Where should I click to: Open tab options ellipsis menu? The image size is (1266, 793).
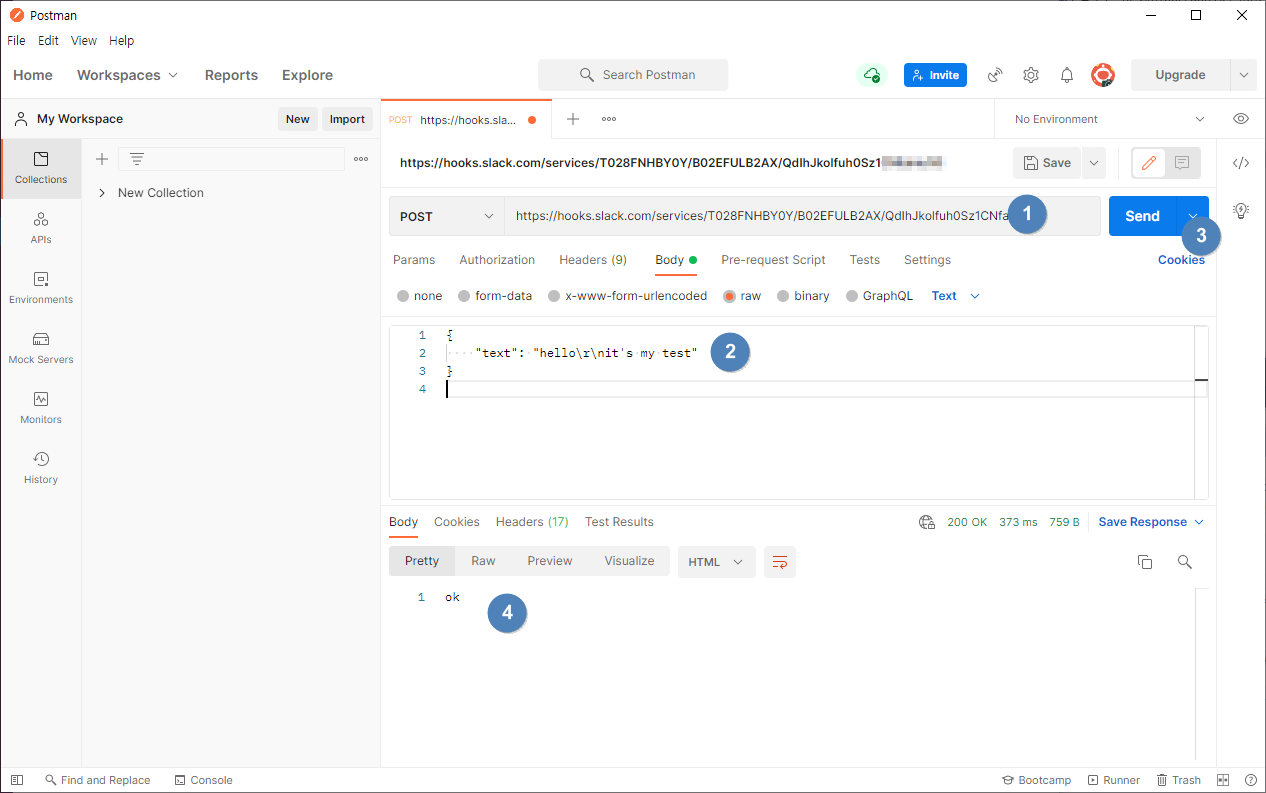pos(608,119)
